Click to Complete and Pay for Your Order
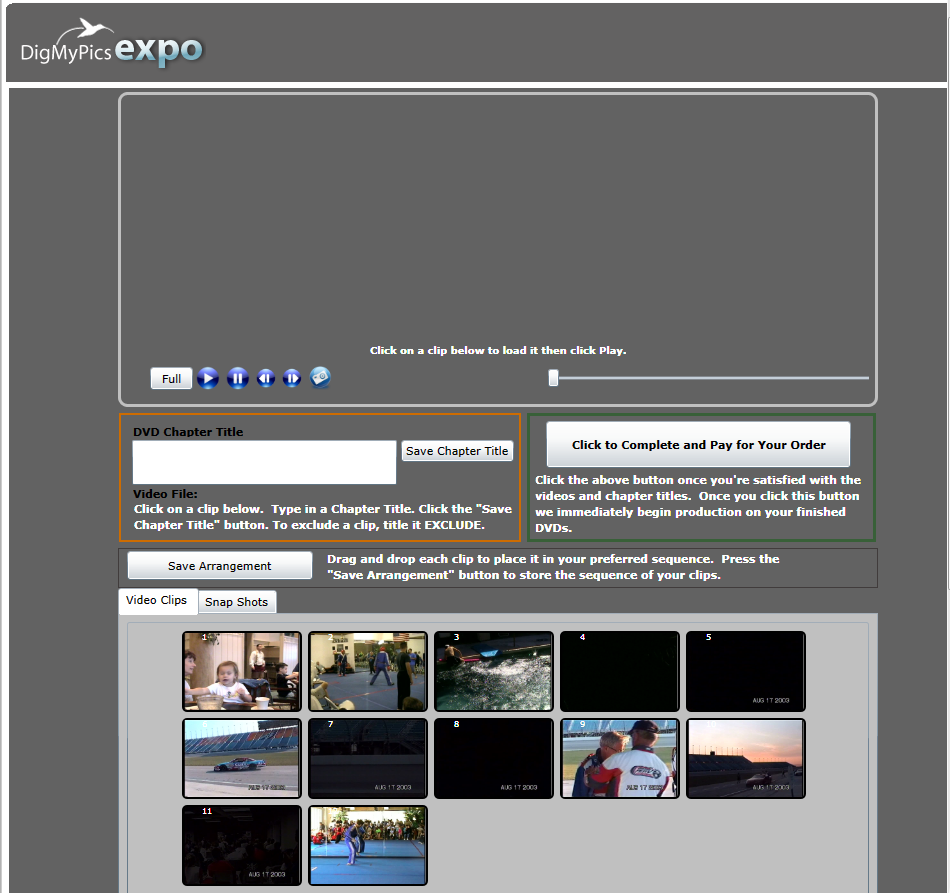Image resolution: width=950 pixels, height=893 pixels. click(698, 445)
